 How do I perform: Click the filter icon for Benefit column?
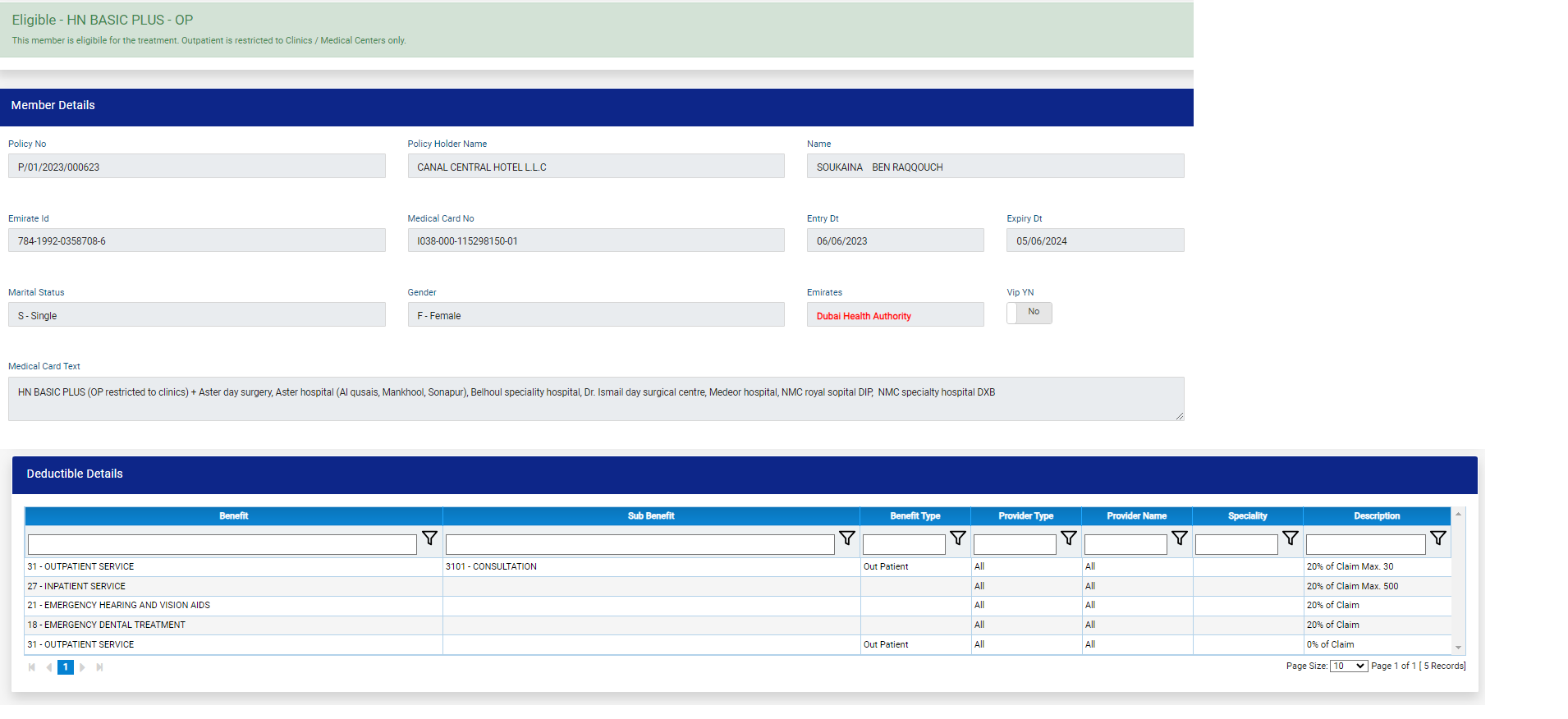[429, 538]
